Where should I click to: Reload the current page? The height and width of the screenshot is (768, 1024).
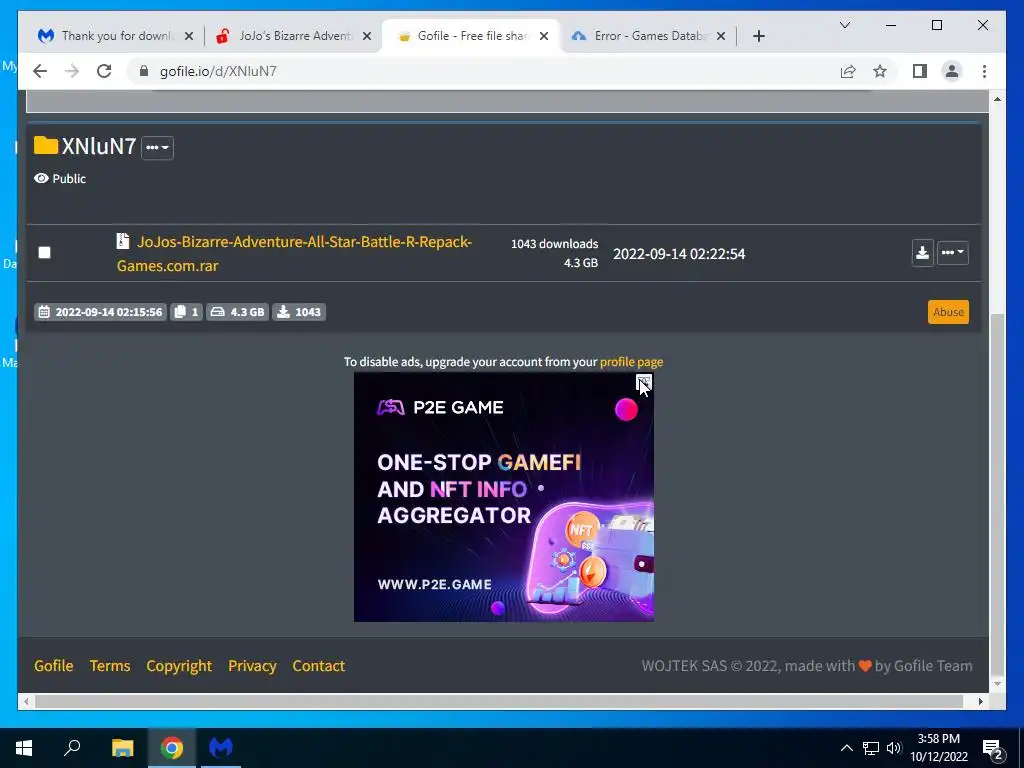coord(104,71)
